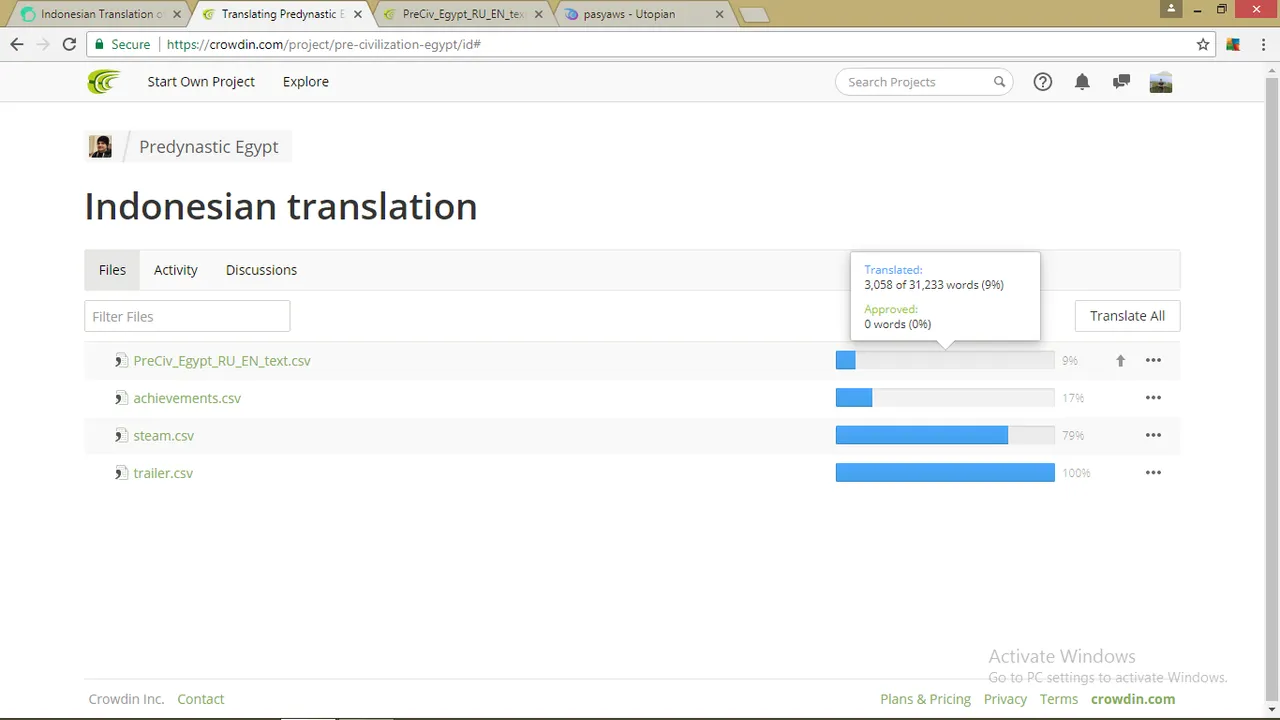
Task: Click the Crowdin logo icon
Action: point(103,82)
